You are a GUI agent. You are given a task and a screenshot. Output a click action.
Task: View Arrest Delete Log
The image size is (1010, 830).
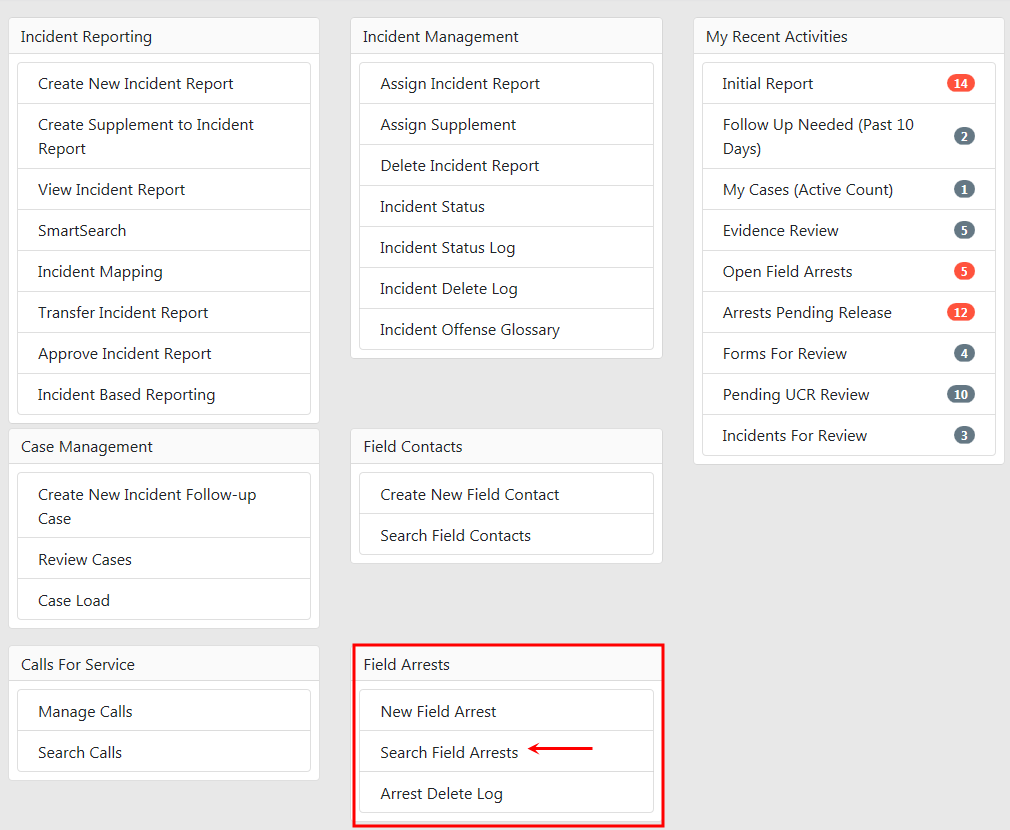point(441,794)
